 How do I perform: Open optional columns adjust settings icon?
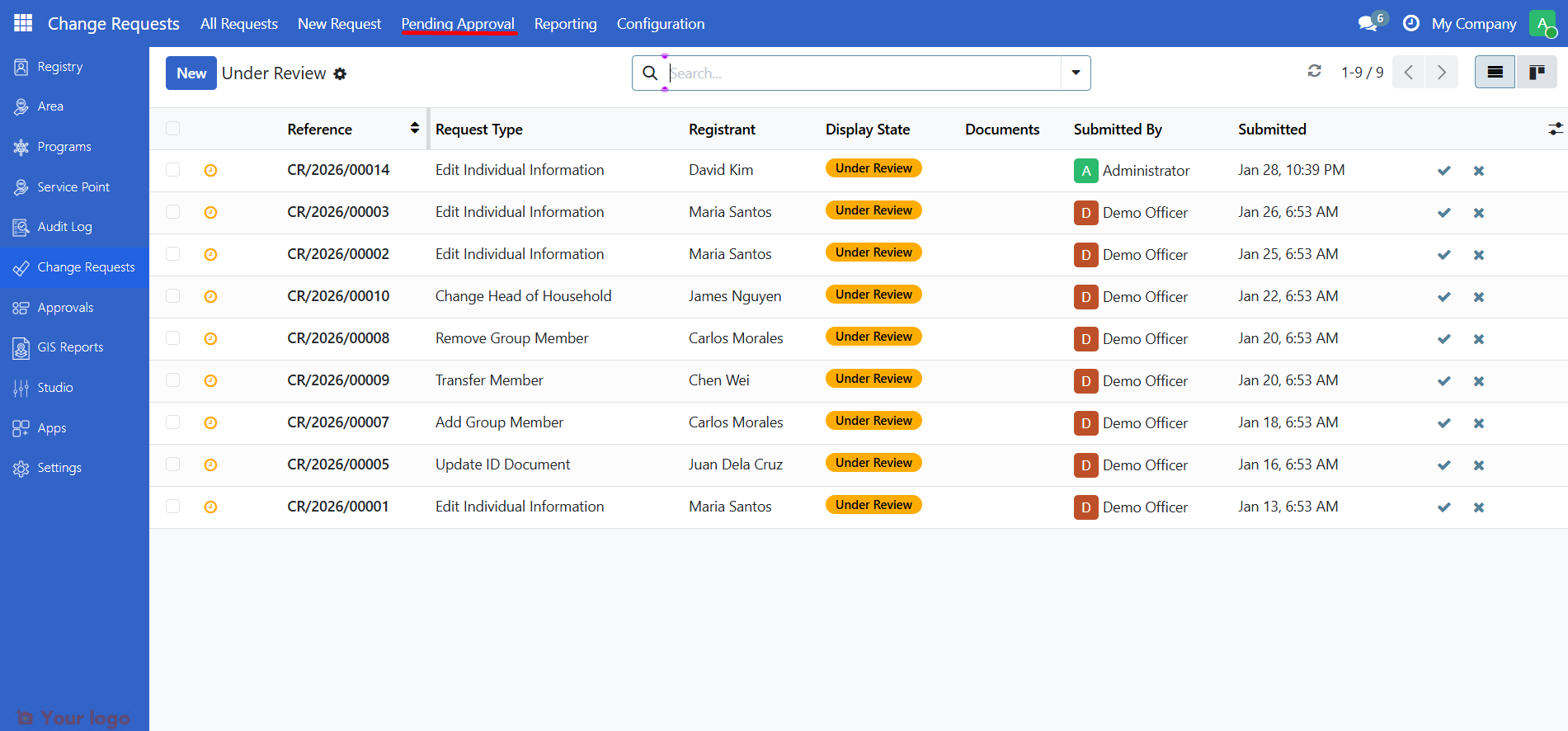[1555, 129]
